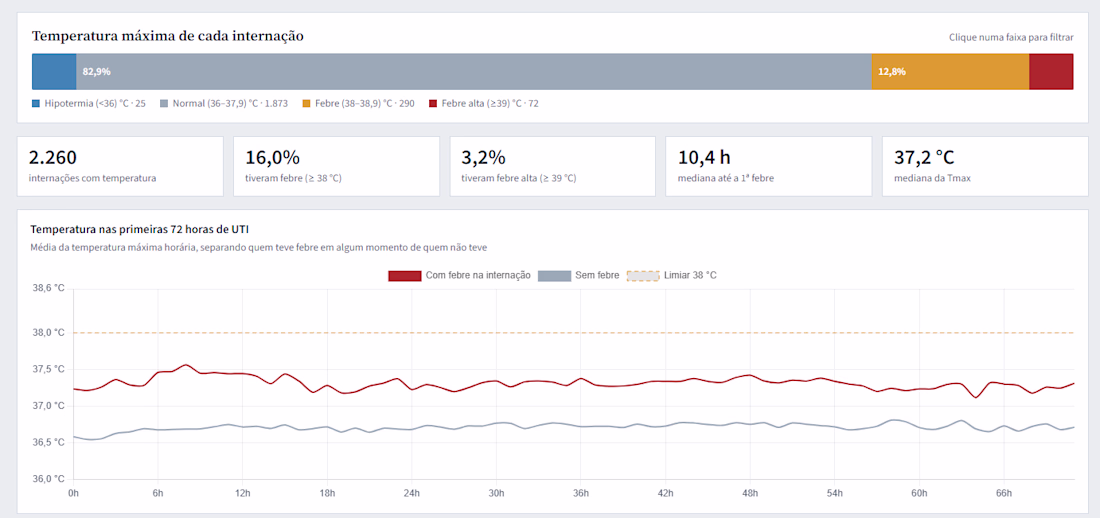Click the '18h' x-axis label
The width and height of the screenshot is (1100, 518).
327,493
